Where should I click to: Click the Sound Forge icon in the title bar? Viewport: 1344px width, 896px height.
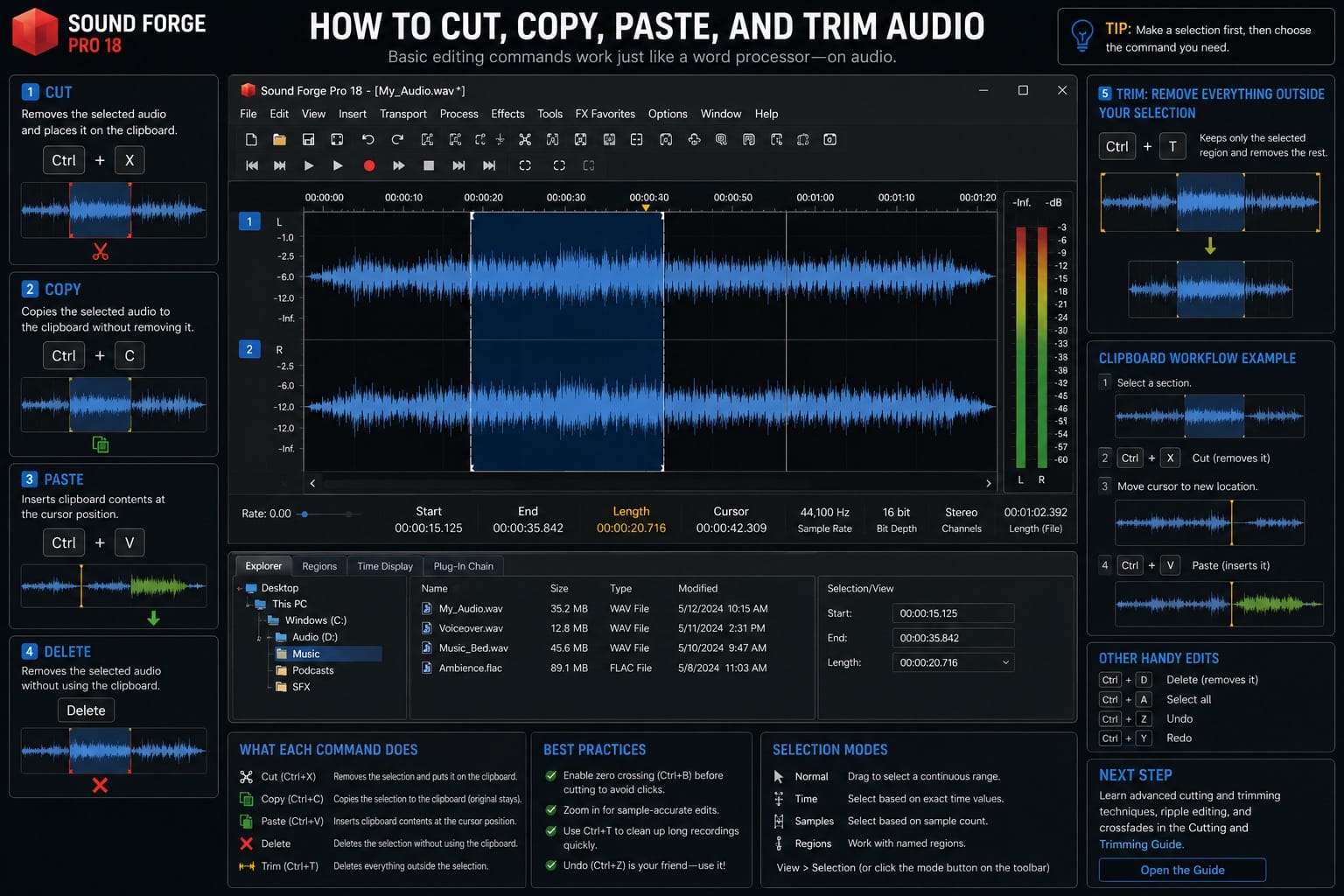(248, 90)
